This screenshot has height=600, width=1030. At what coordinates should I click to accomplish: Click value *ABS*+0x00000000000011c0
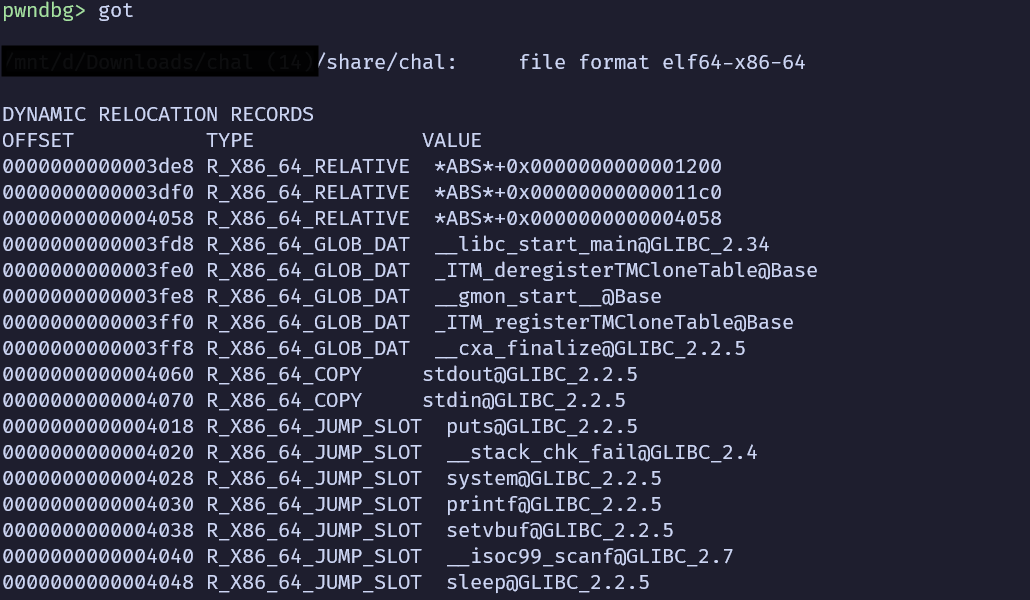pyautogui.click(x=577, y=193)
